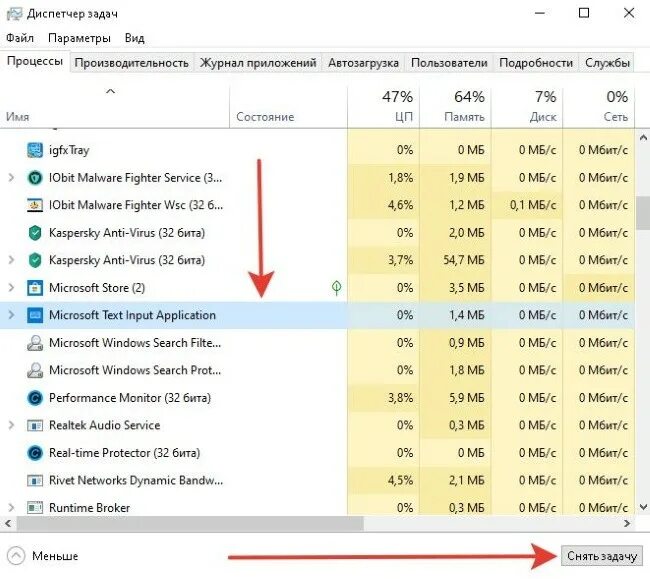
Task: Select Performance Monitor (32 бита) row text
Action: 130,398
